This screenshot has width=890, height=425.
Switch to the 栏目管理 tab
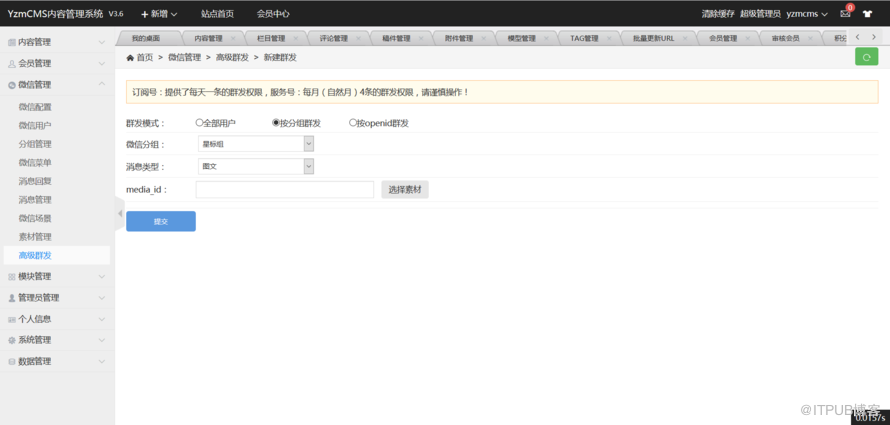(271, 39)
